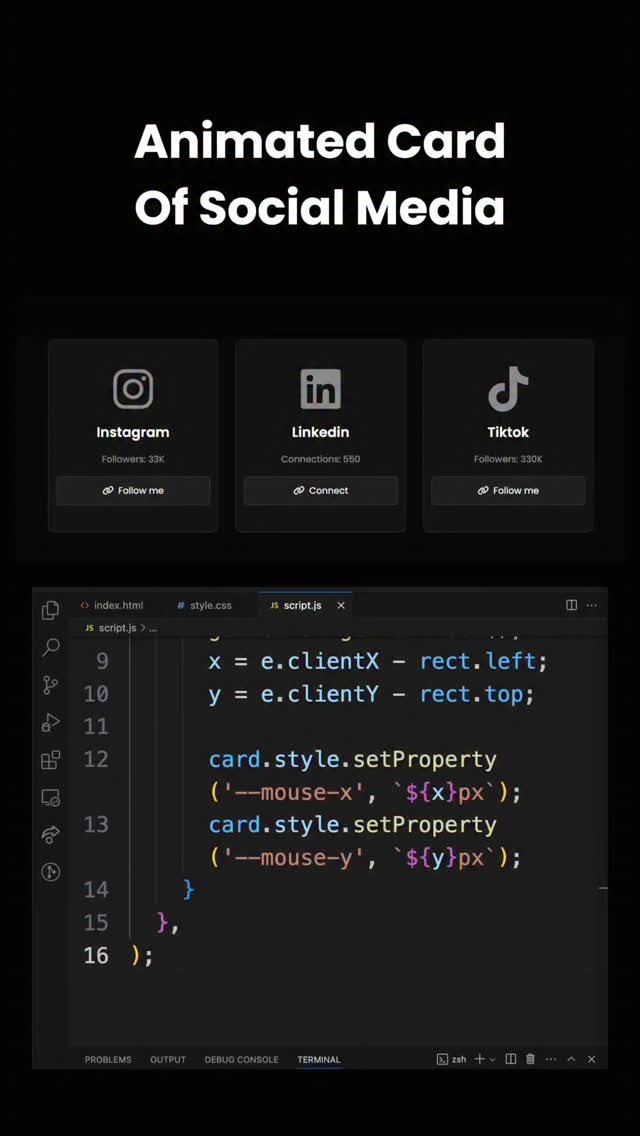This screenshot has width=640, height=1136.
Task: Open editor More Actions ellipsis menu
Action: [x=591, y=605]
